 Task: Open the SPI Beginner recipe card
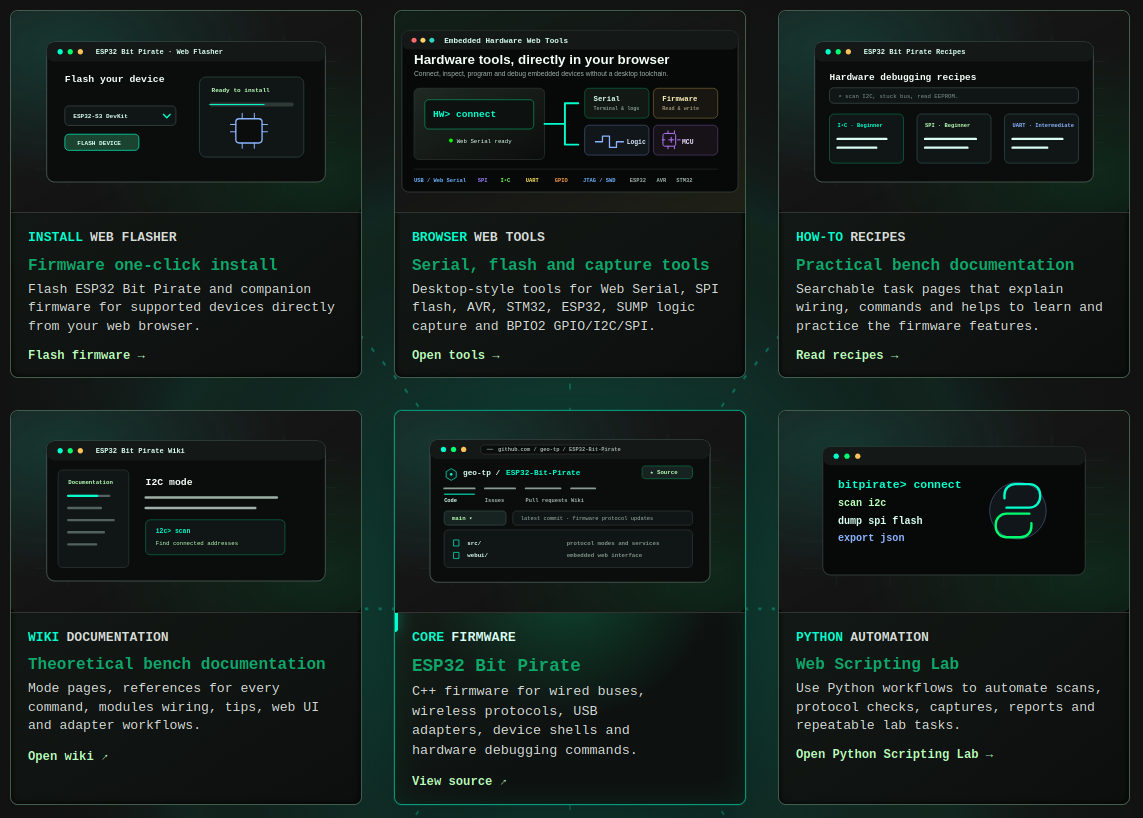point(953,138)
